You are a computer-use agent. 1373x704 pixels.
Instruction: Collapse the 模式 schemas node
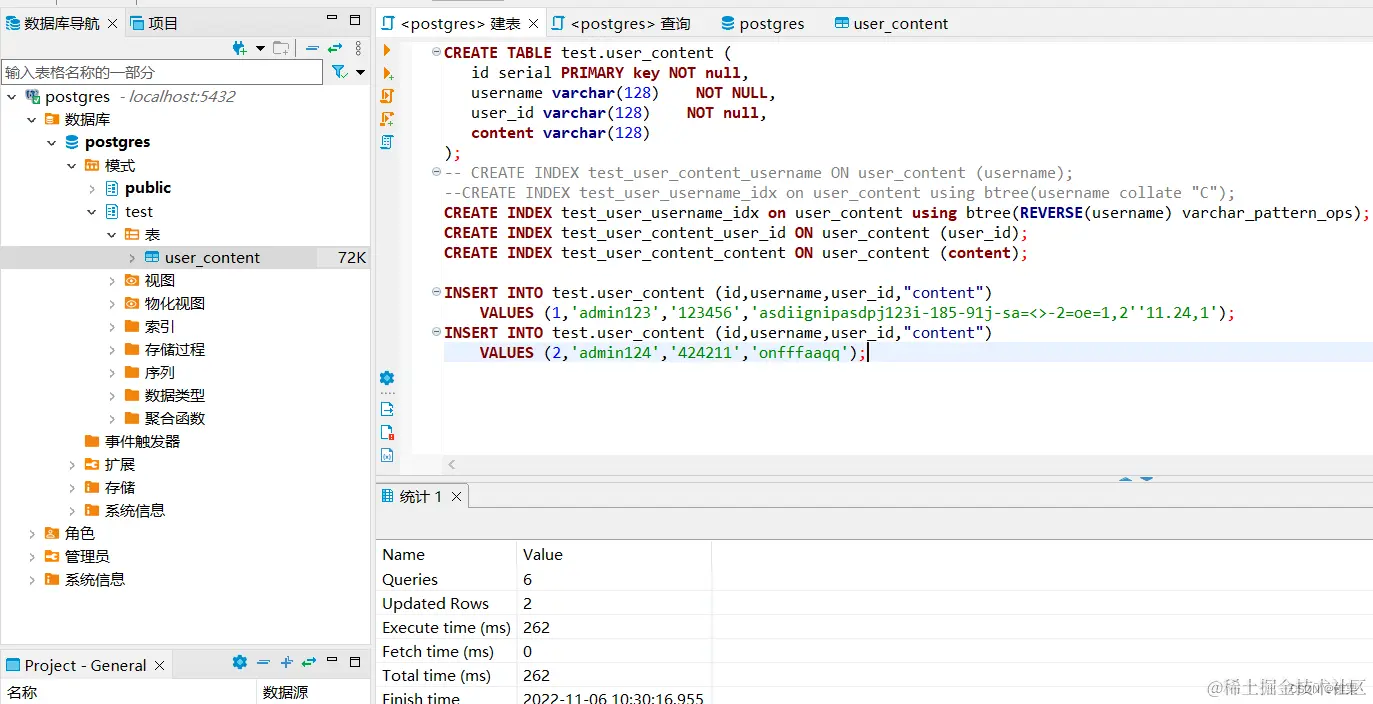coord(72,166)
